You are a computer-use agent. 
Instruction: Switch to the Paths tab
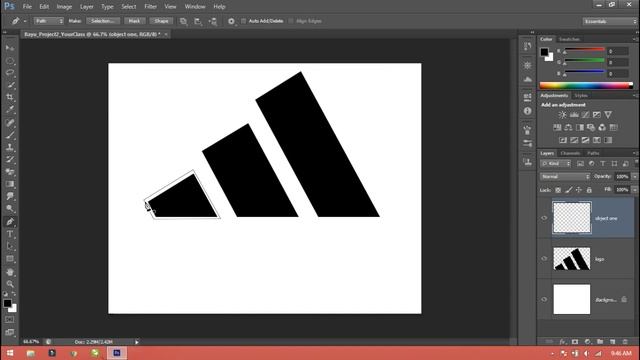(593, 153)
